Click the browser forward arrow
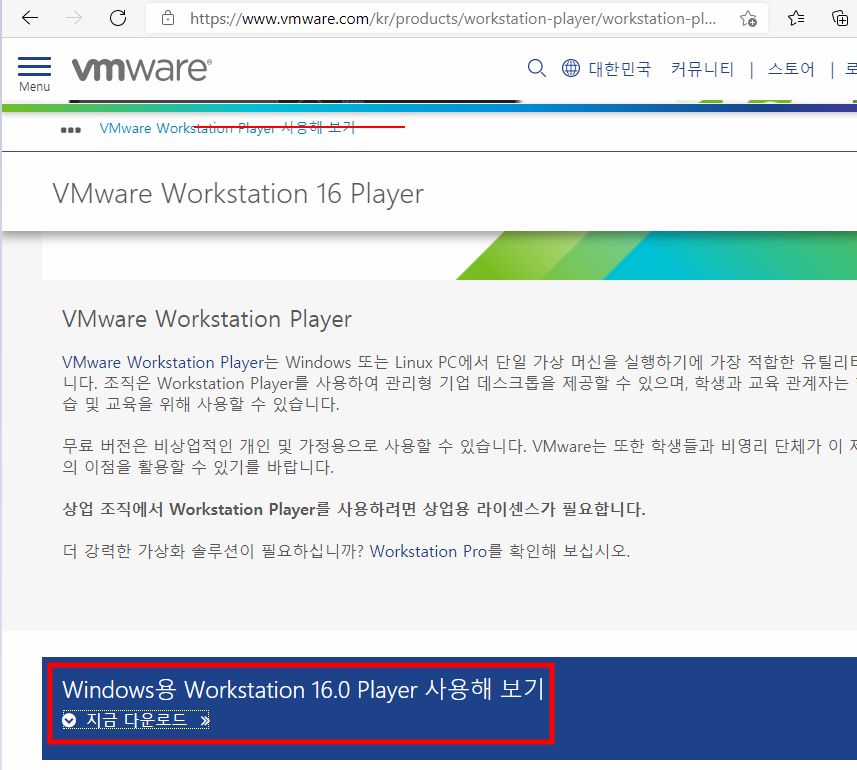Image resolution: width=857 pixels, height=770 pixels. (74, 18)
